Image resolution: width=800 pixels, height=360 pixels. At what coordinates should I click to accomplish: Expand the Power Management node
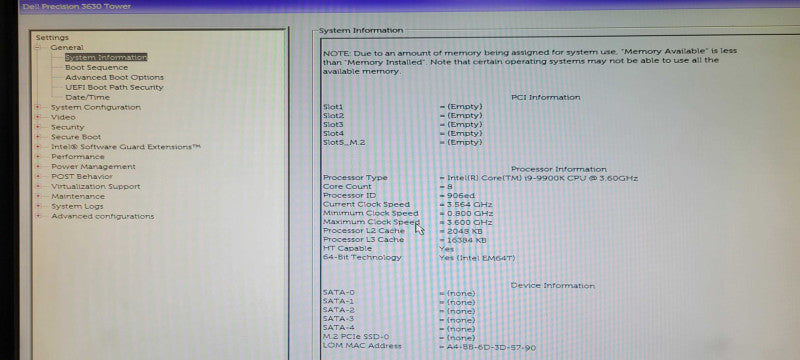click(38, 167)
